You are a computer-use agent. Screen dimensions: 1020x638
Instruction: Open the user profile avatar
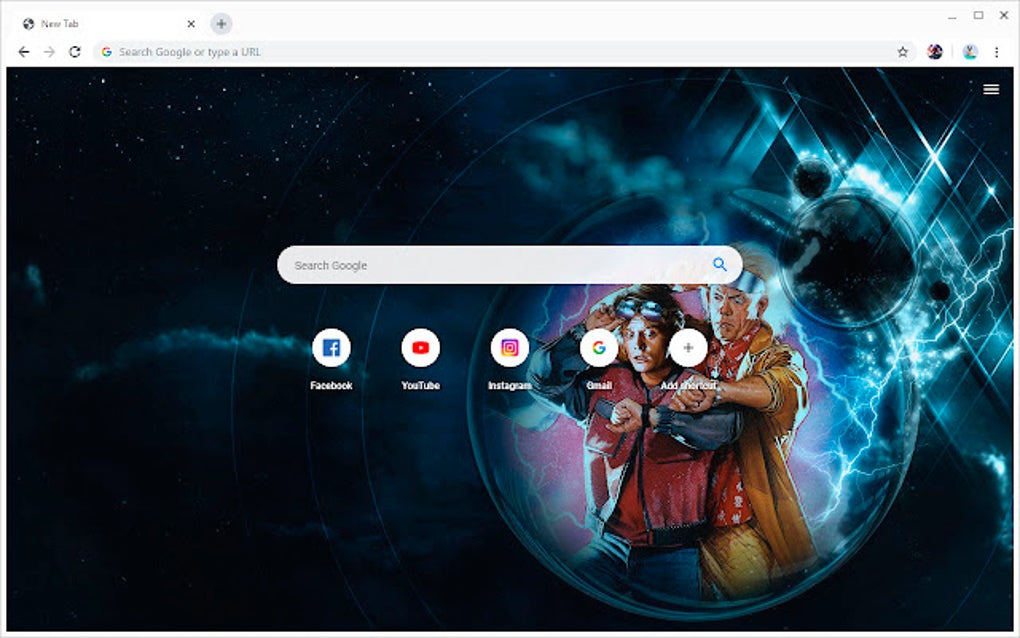[970, 52]
